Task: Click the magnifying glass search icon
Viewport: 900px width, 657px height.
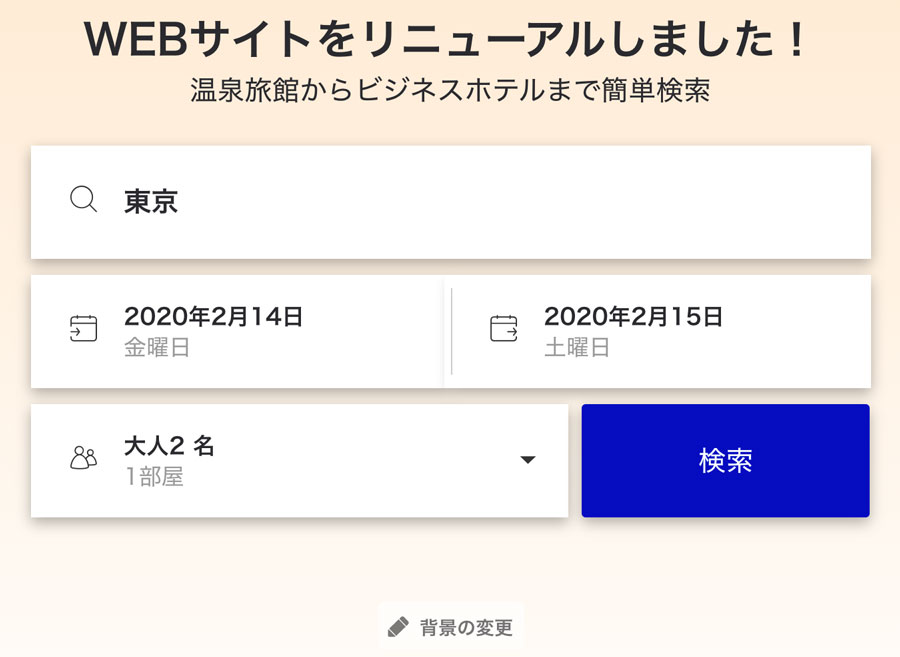Action: [83, 200]
